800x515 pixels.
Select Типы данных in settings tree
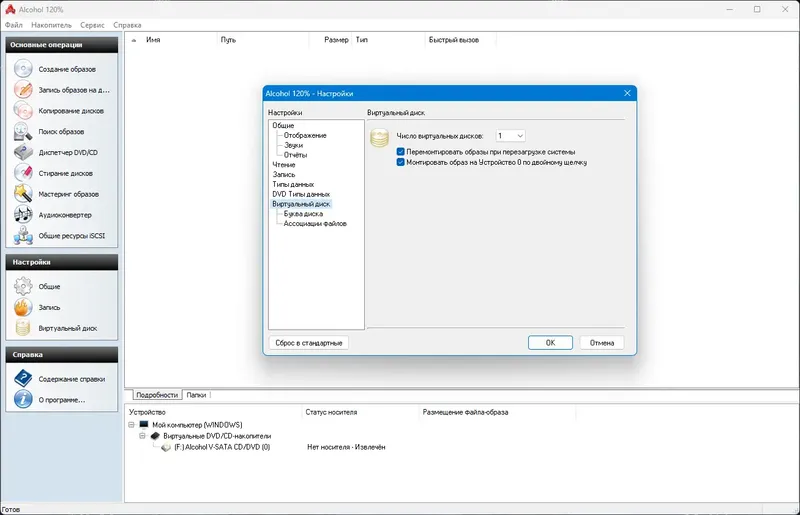[293, 184]
